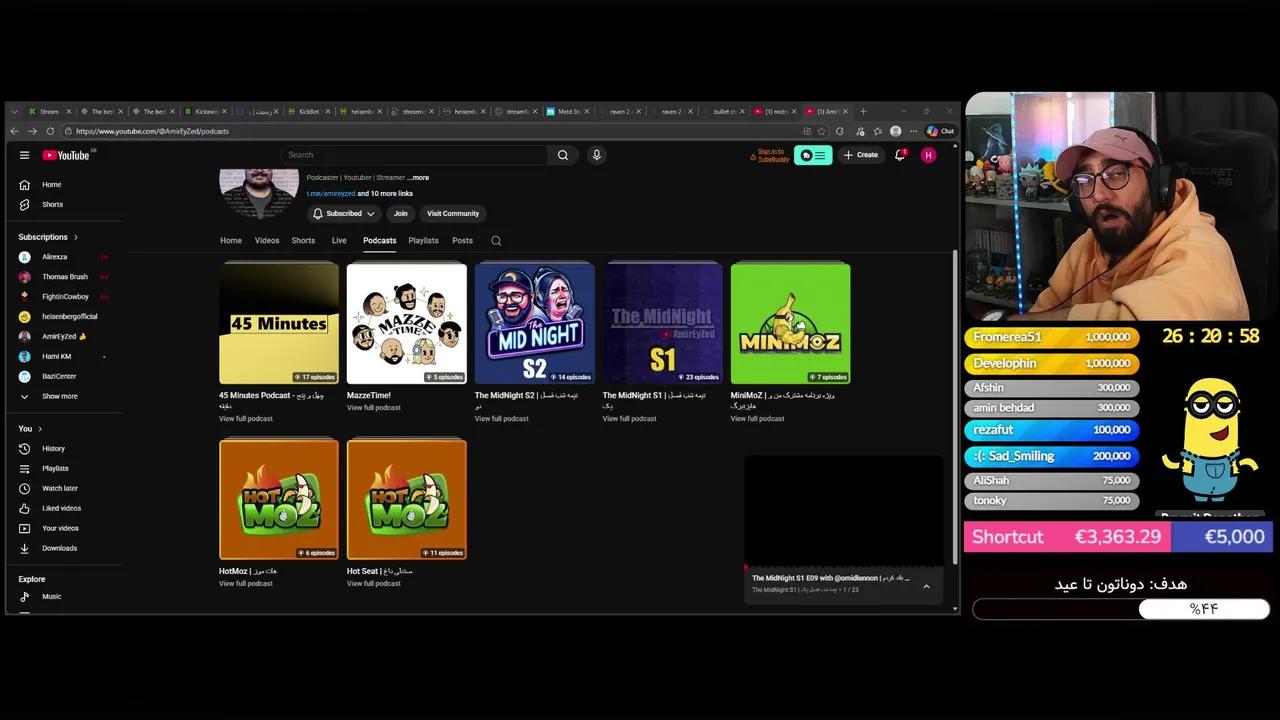This screenshot has height=720, width=1280.
Task: Open the Hot Seat podcast thumbnail
Action: pos(407,499)
